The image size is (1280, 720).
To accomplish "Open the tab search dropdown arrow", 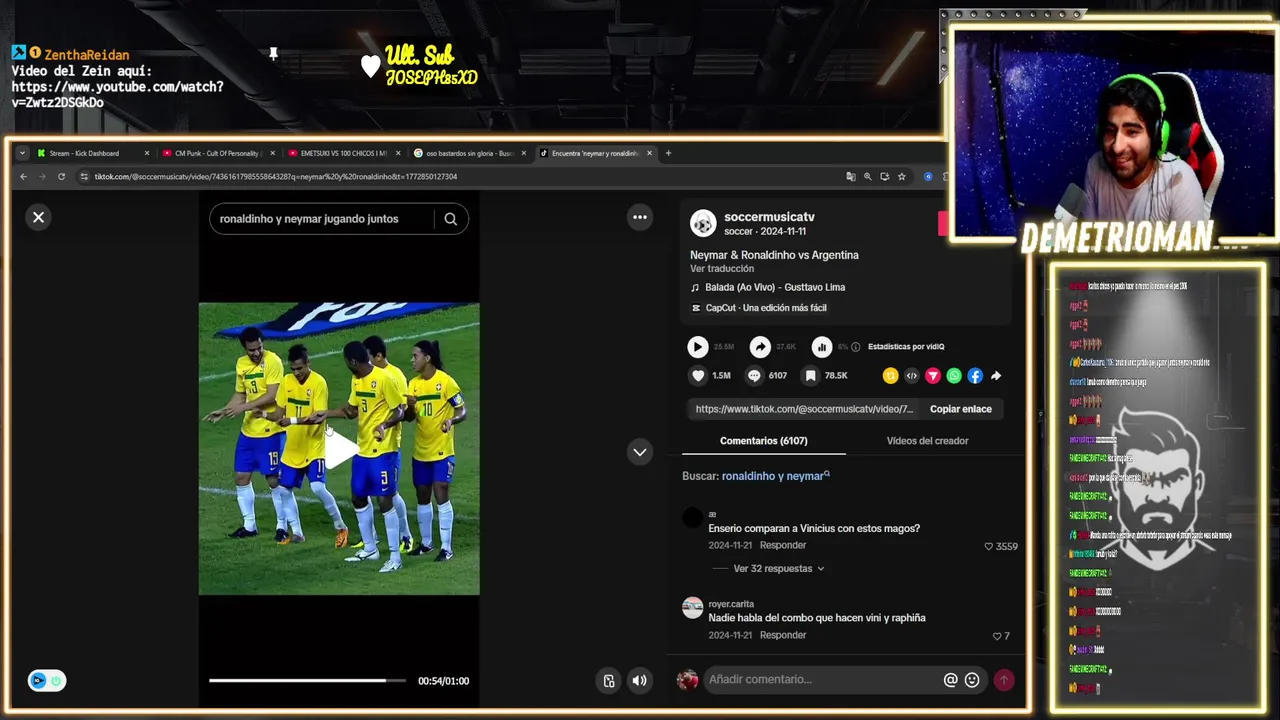I will pos(22,153).
